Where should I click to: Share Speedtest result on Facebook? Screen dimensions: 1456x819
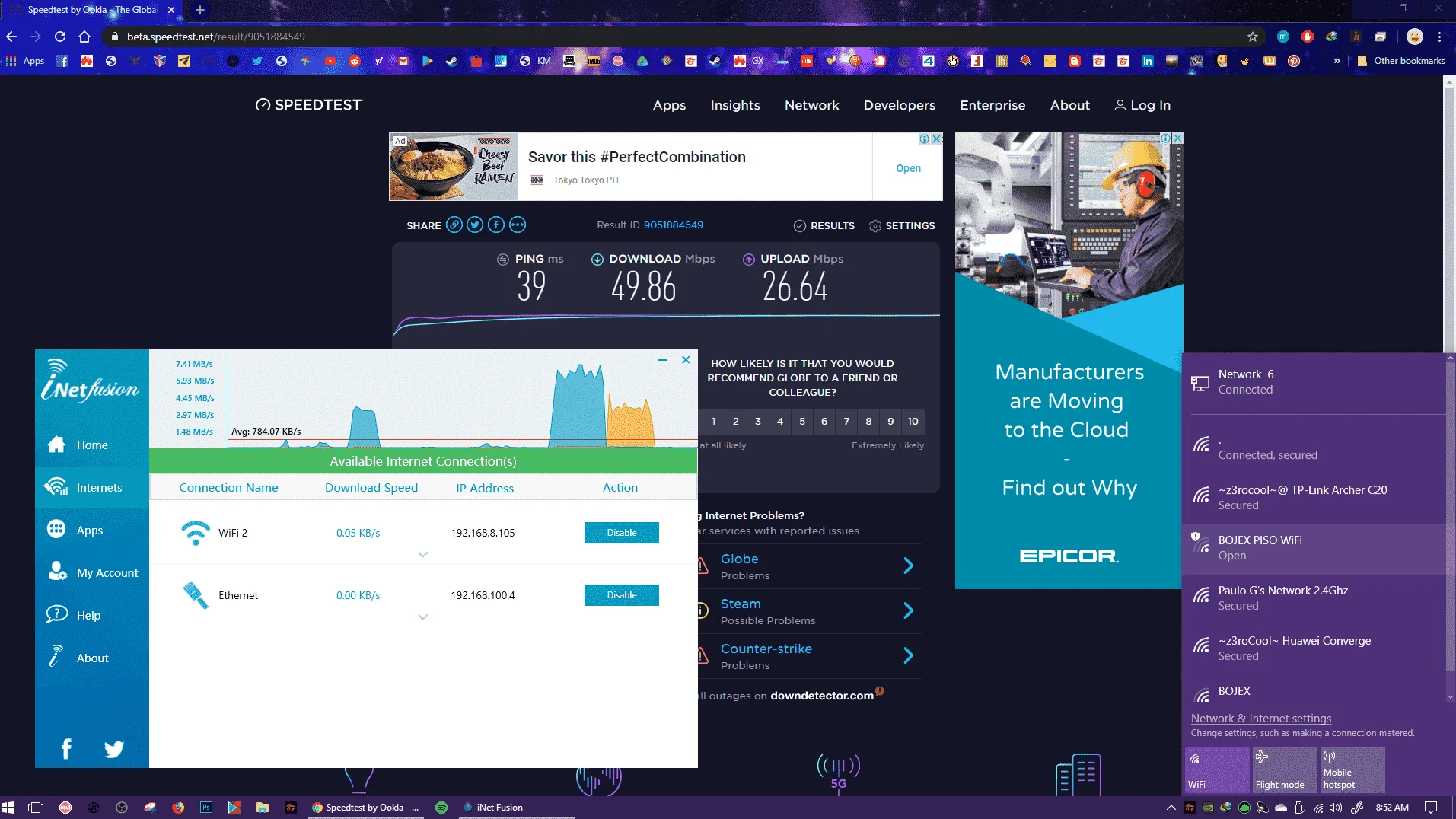[x=496, y=225]
